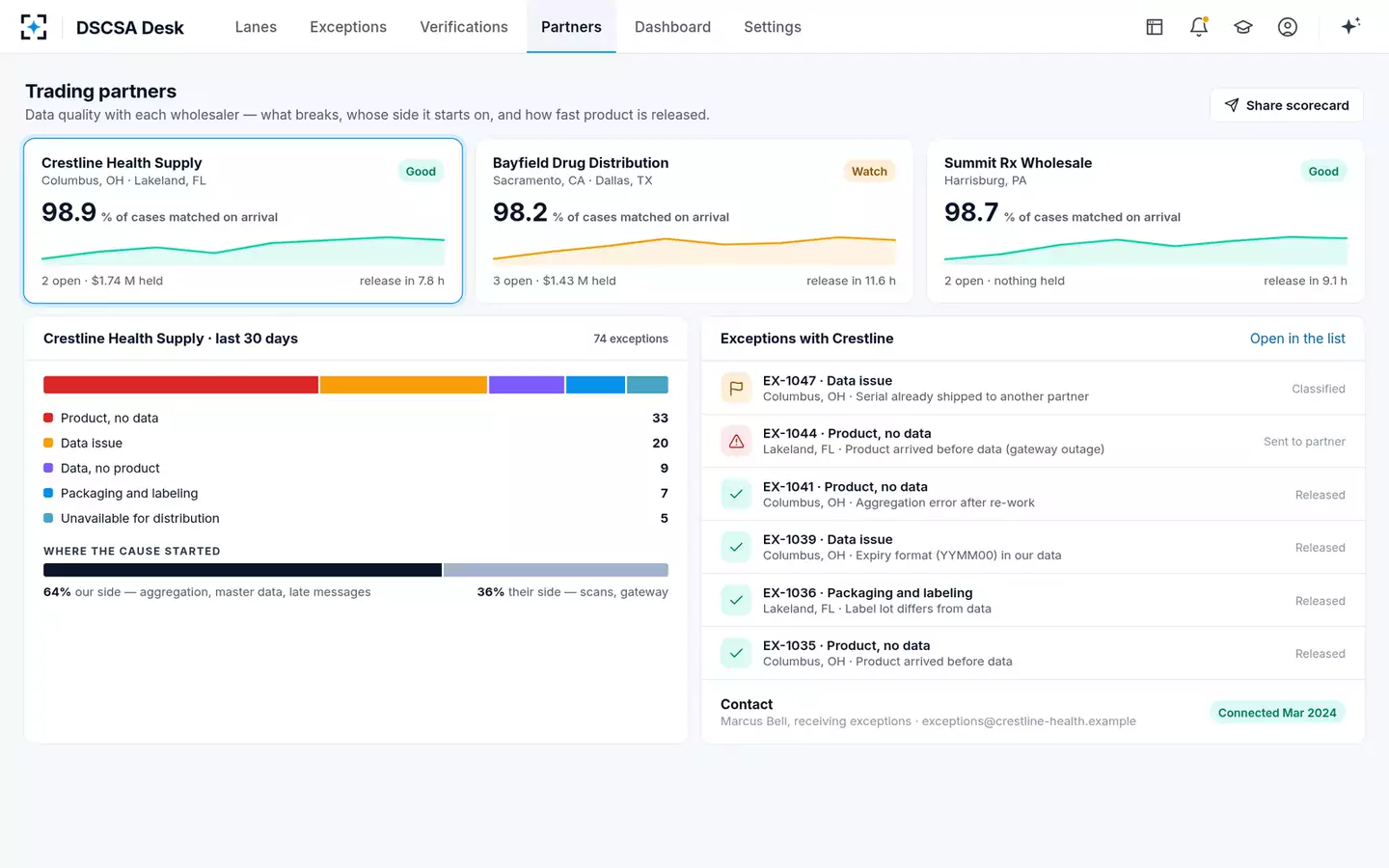This screenshot has width=1389, height=868.
Task: Click the Connected Mar 2024 badge
Action: (x=1277, y=713)
